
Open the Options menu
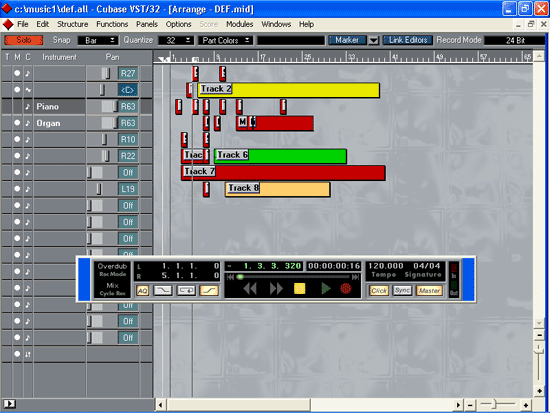click(178, 24)
